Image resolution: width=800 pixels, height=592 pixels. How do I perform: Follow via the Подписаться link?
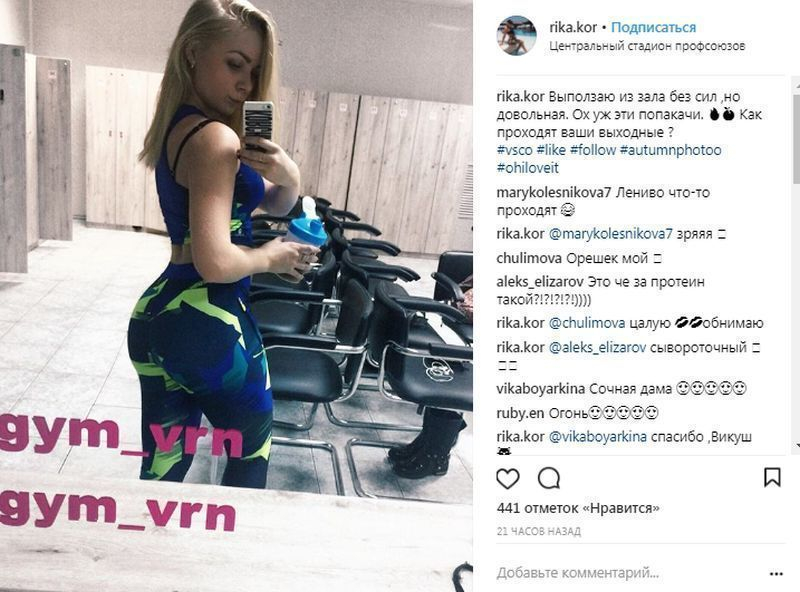654,27
